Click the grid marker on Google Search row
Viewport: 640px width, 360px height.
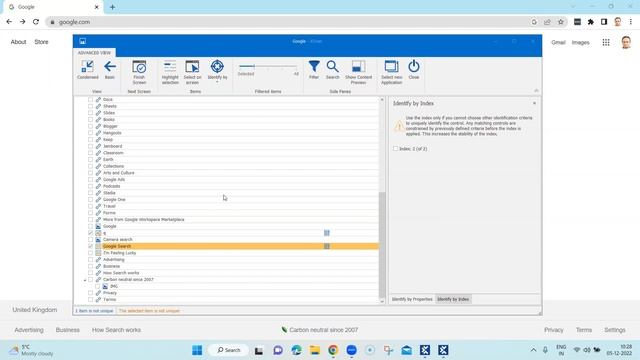click(327, 246)
